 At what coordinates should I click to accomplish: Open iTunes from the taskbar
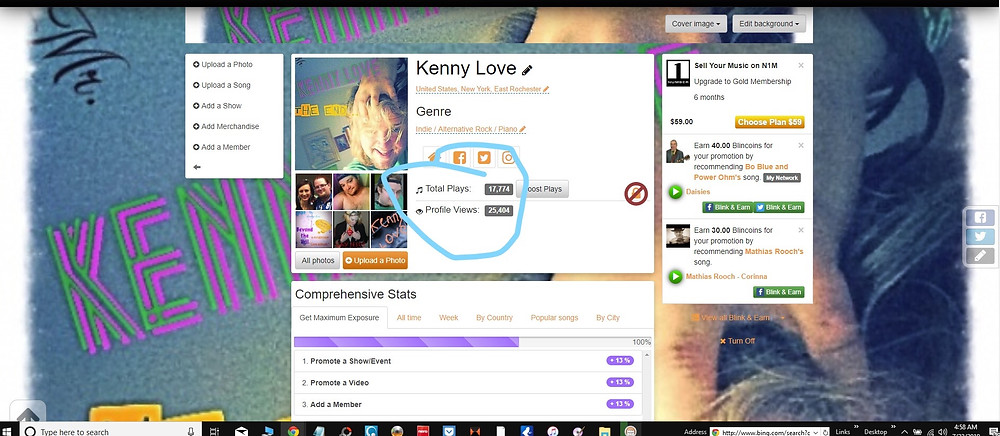point(552,431)
